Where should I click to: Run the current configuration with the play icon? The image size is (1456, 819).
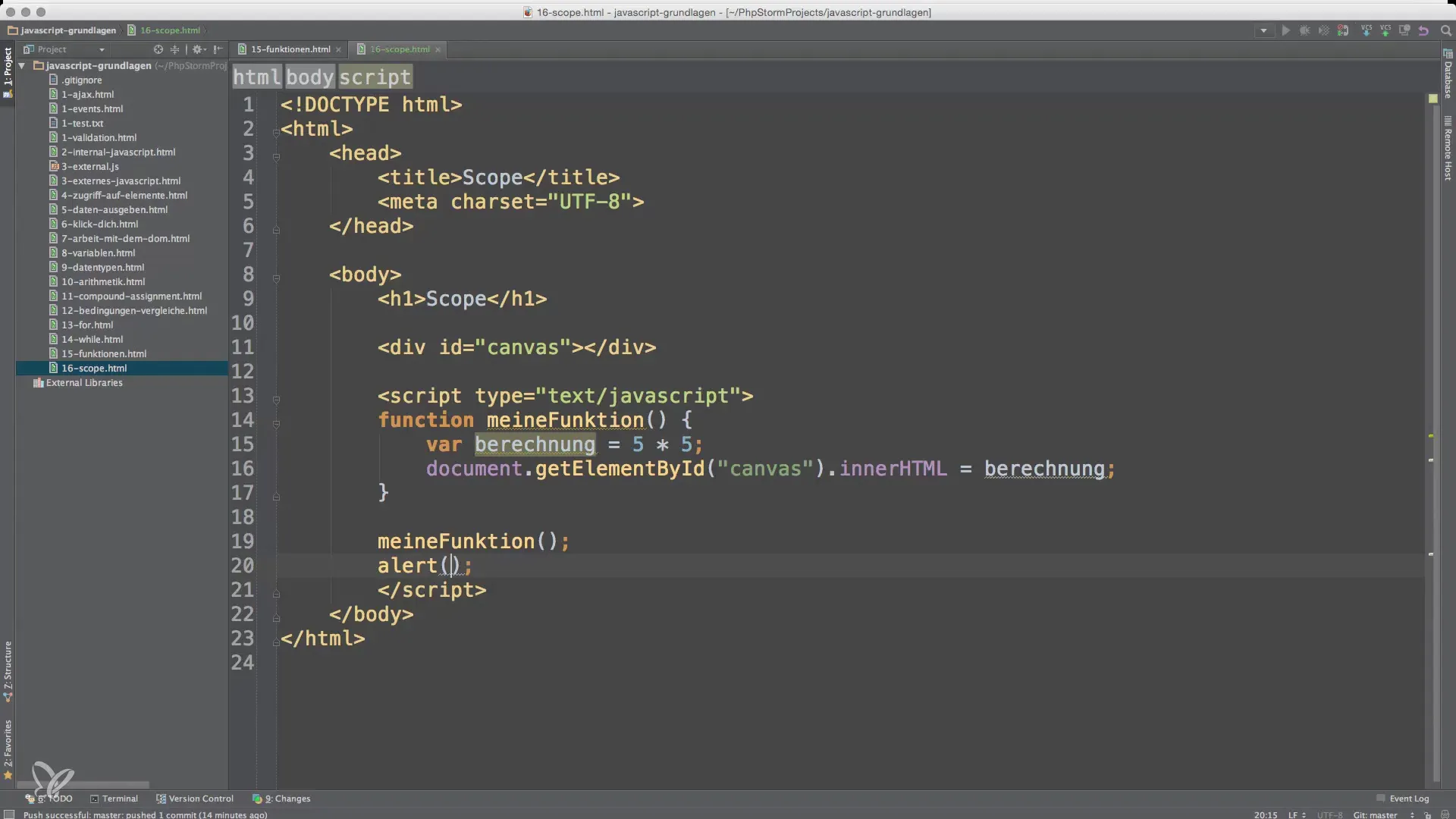(1285, 31)
